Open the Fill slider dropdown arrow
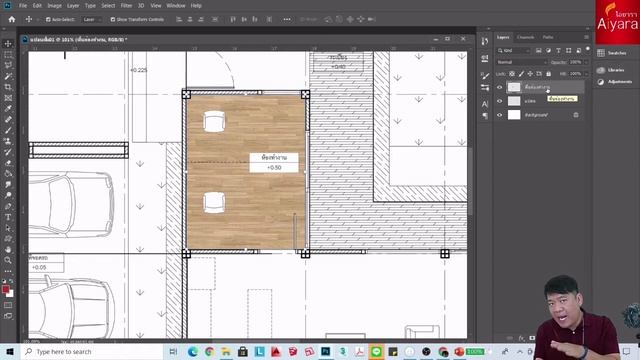Viewport: 640px width, 360px height. [586, 74]
